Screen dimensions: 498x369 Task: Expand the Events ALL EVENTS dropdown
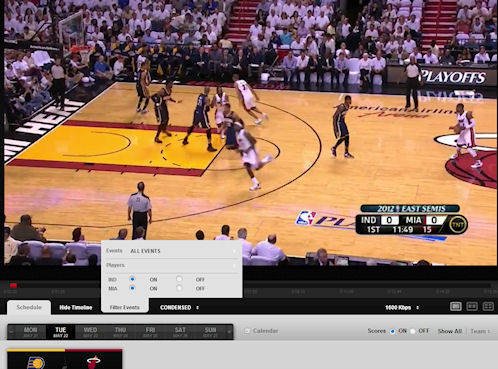(x=171, y=251)
